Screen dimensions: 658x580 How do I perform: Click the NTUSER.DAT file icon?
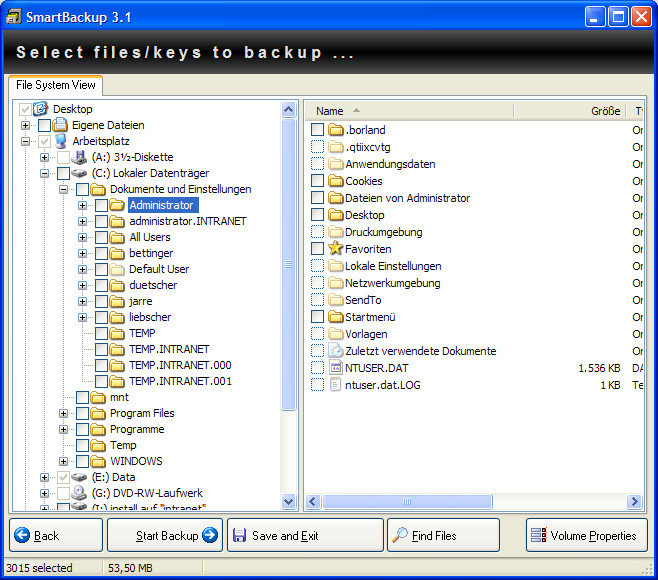pyautogui.click(x=335, y=368)
